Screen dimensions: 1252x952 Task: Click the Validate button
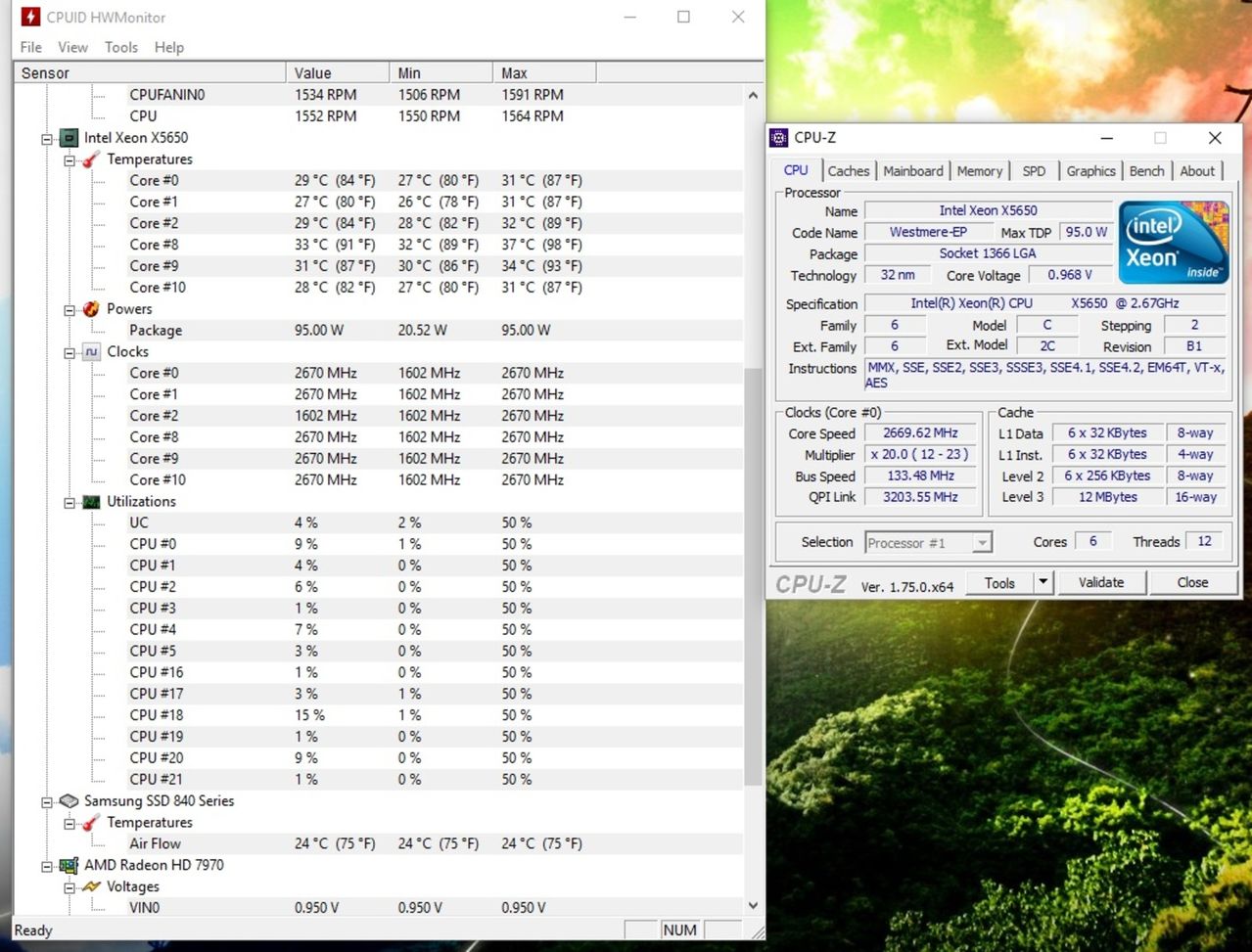(1100, 583)
